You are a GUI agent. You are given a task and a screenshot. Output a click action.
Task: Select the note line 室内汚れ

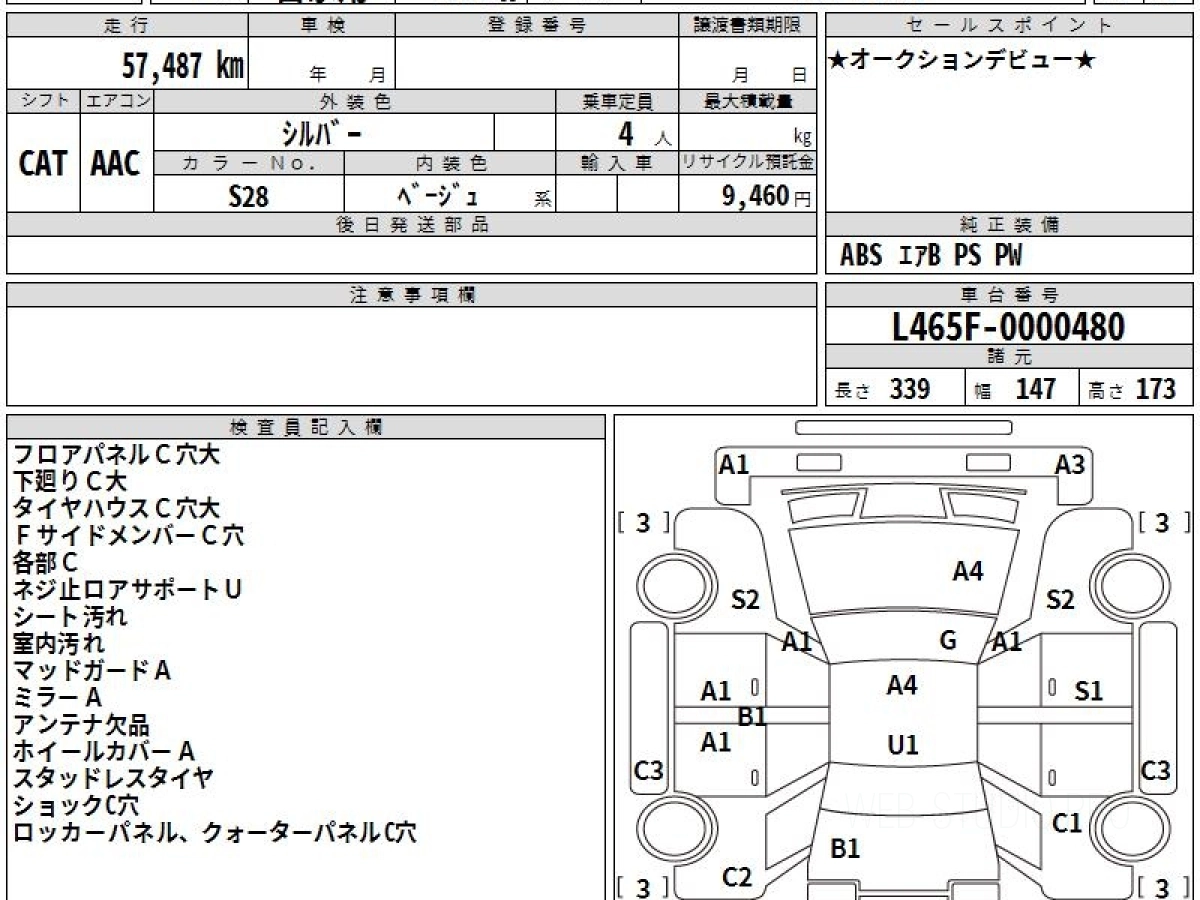click(58, 644)
